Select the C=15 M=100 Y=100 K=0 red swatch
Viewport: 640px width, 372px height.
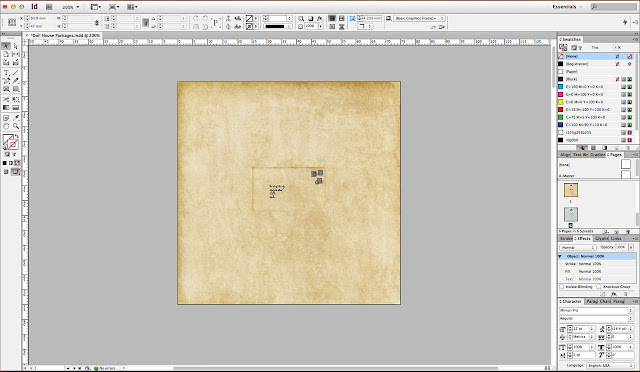[x=595, y=109]
